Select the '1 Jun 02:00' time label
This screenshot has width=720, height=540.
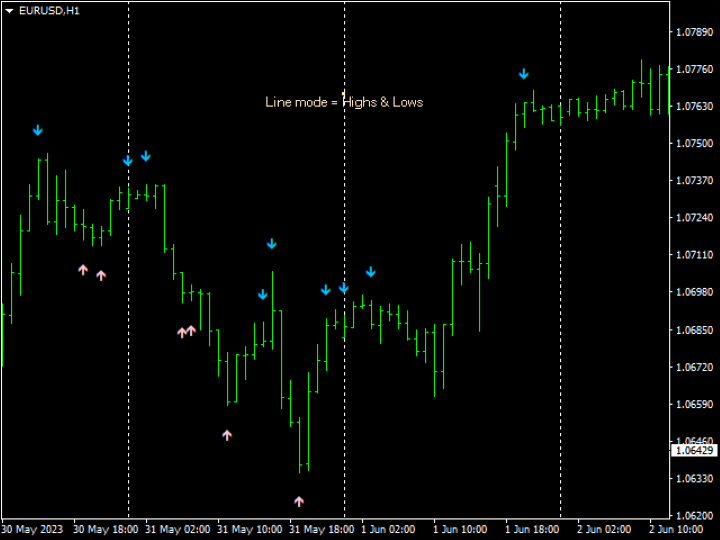click(388, 529)
